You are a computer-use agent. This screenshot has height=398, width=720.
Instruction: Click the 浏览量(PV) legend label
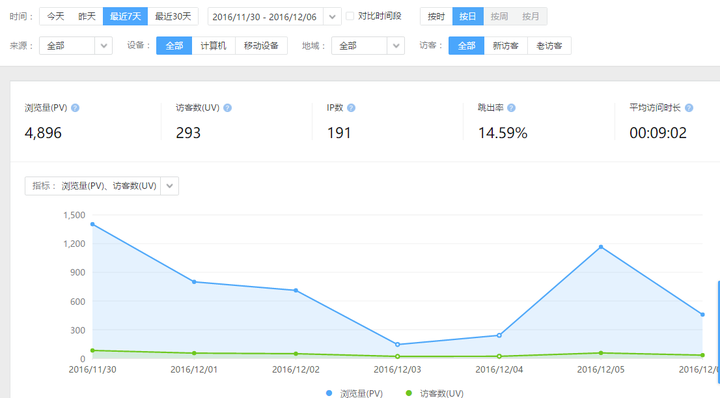coord(361,393)
